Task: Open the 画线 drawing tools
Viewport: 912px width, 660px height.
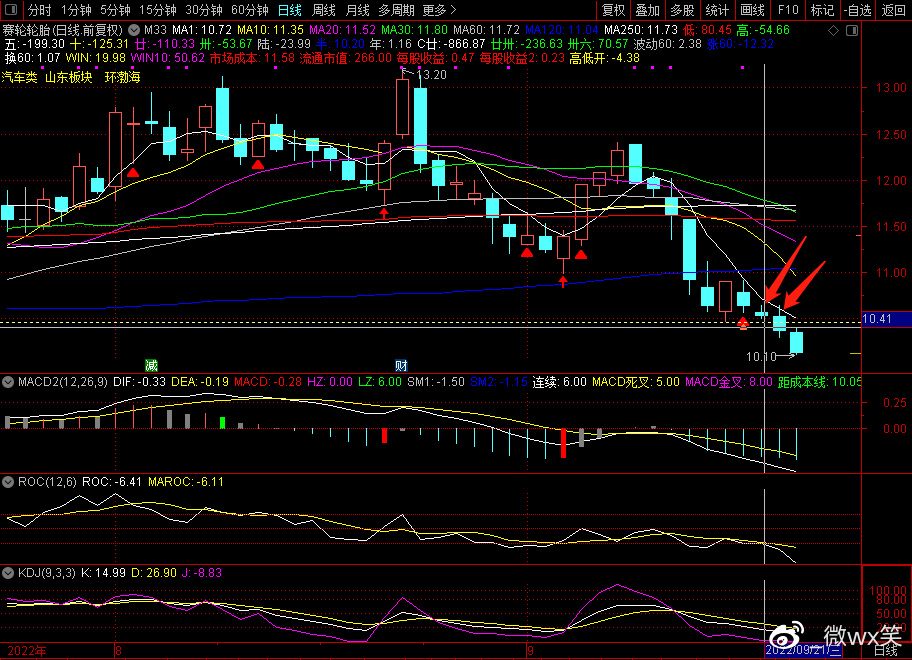Action: tap(752, 10)
